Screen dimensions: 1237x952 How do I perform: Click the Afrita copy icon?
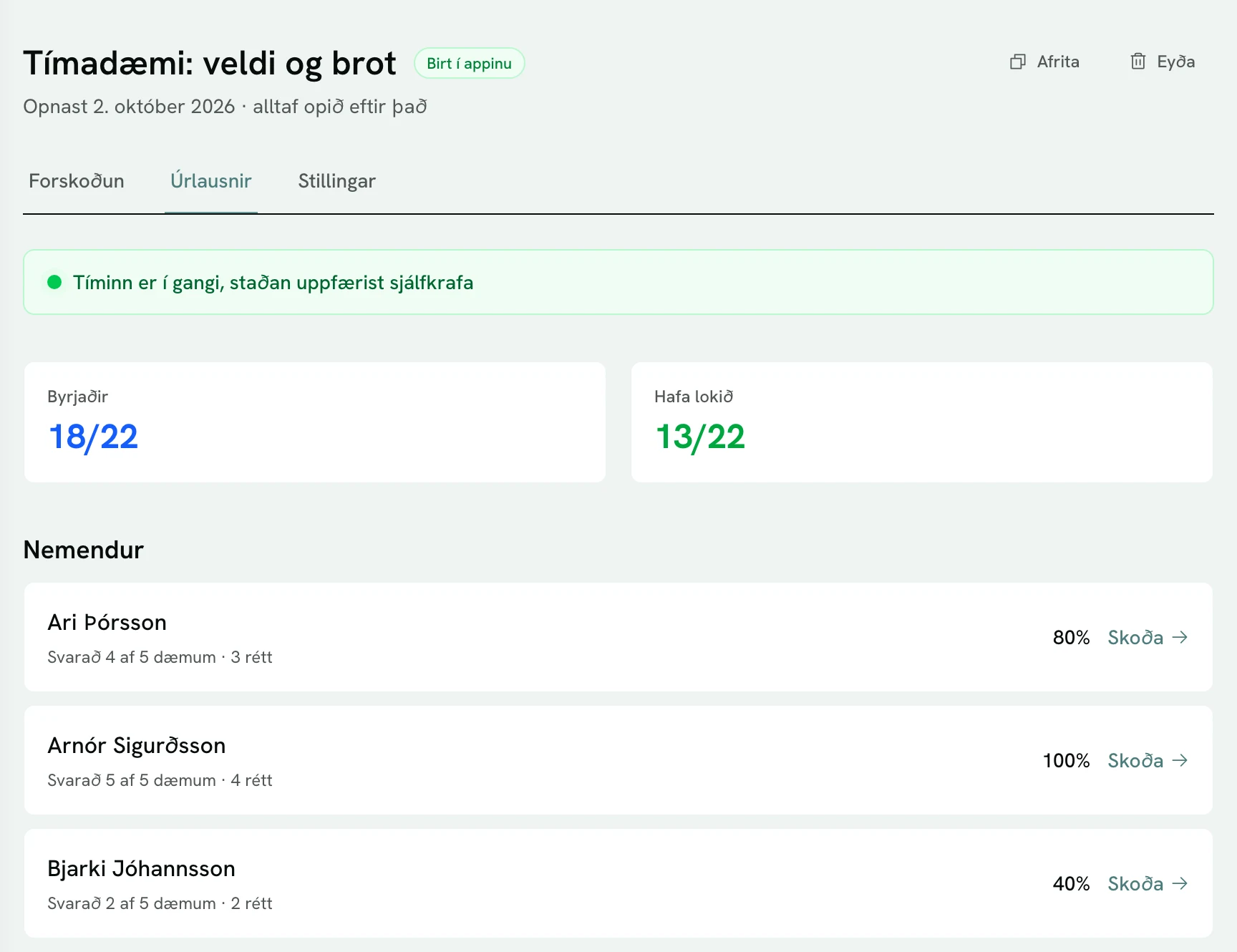[x=1017, y=62]
